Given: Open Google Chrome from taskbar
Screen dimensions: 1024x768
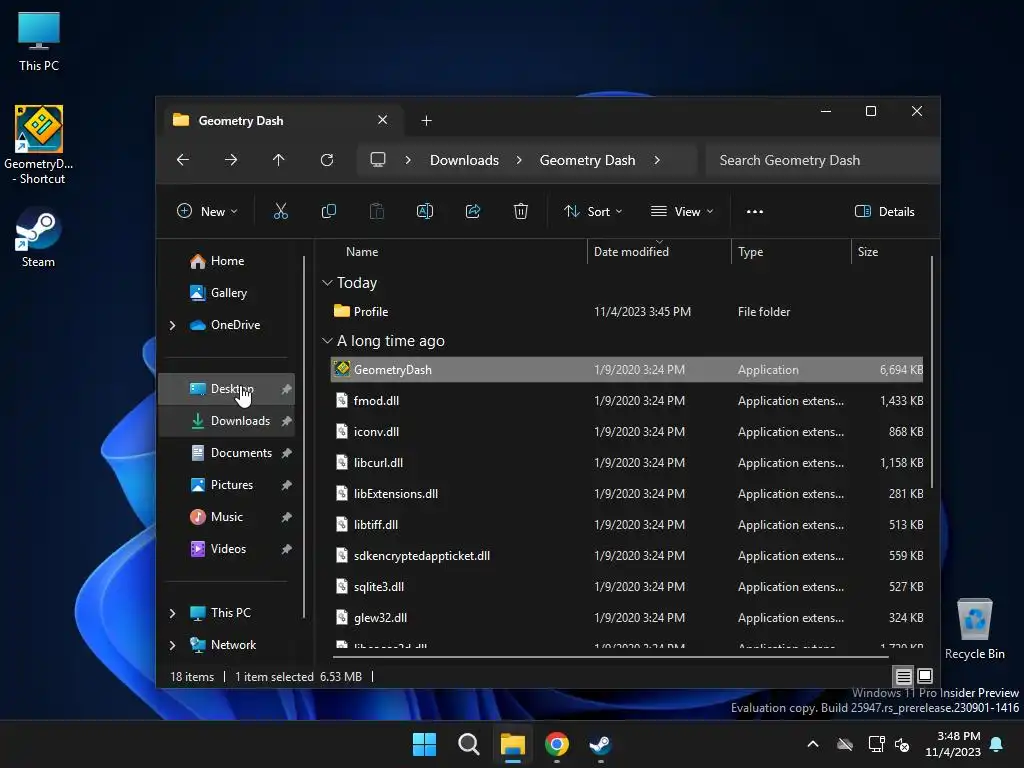Looking at the screenshot, I should point(556,744).
